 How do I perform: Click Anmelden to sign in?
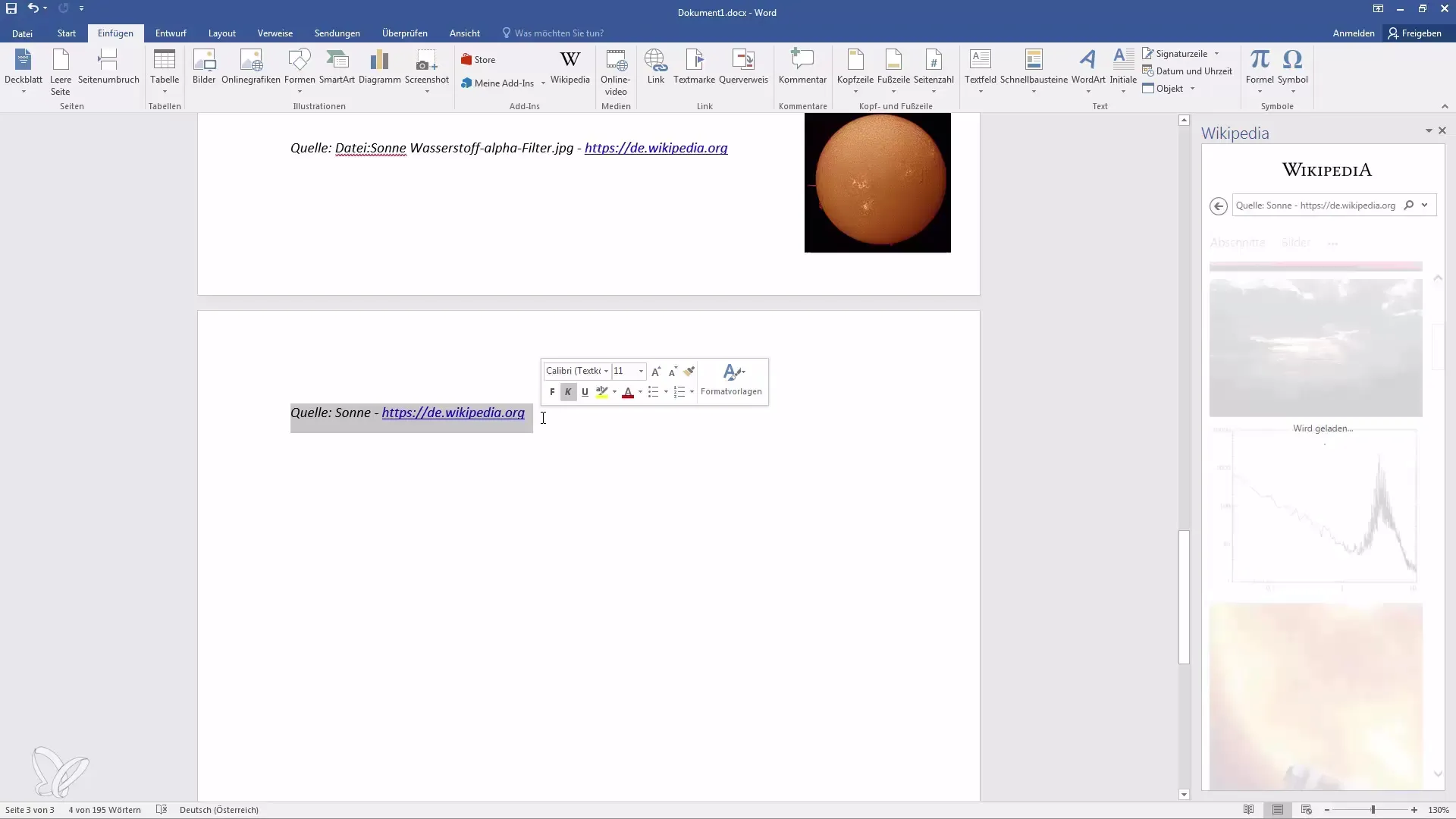[x=1354, y=33]
